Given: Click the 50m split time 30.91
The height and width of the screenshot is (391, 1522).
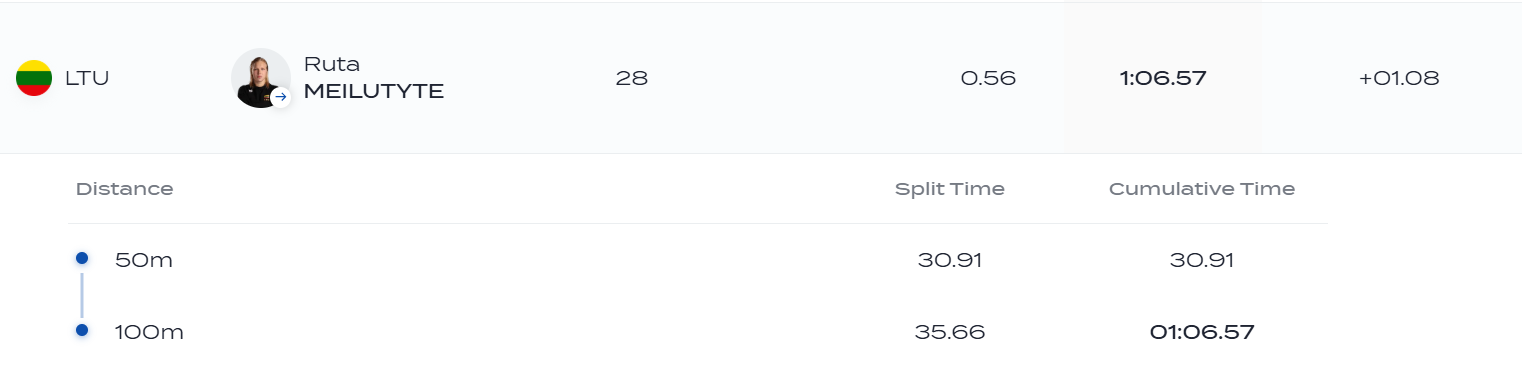Looking at the screenshot, I should (x=950, y=260).
